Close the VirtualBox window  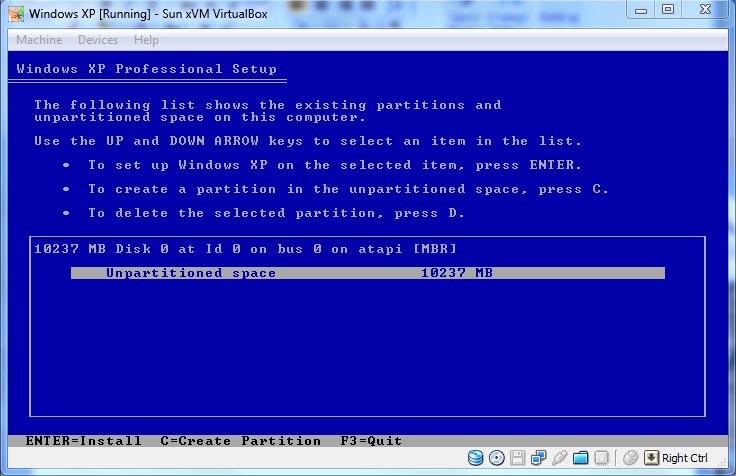(x=705, y=10)
